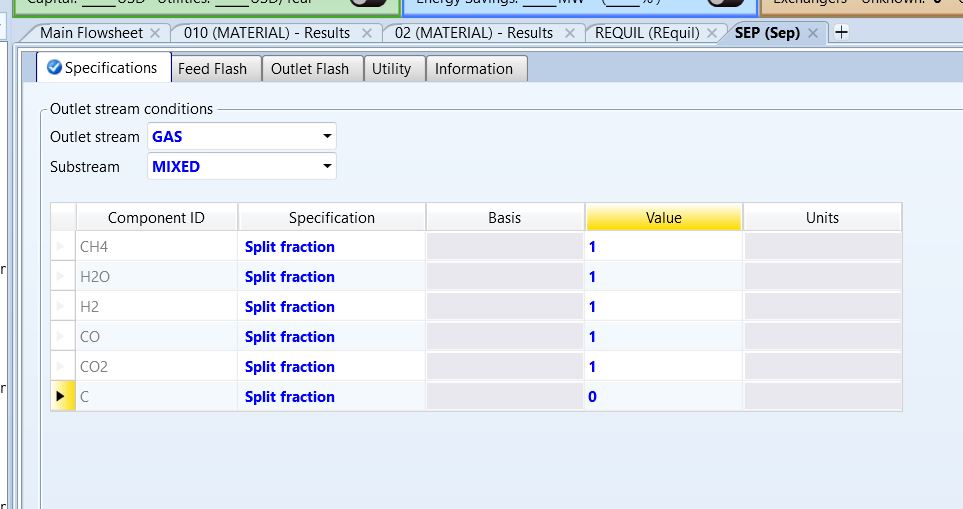Screen dimensions: 963x509
Task: Open the H2O Specification Split fraction cell
Action: pos(332,277)
